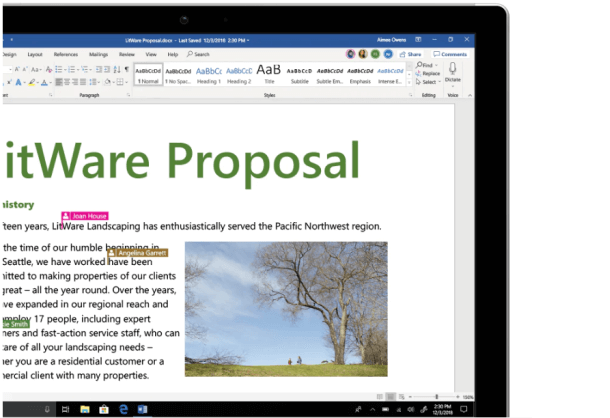Open the Microsoft Edge taskbar icon
The image size is (610, 418).
pos(121,408)
